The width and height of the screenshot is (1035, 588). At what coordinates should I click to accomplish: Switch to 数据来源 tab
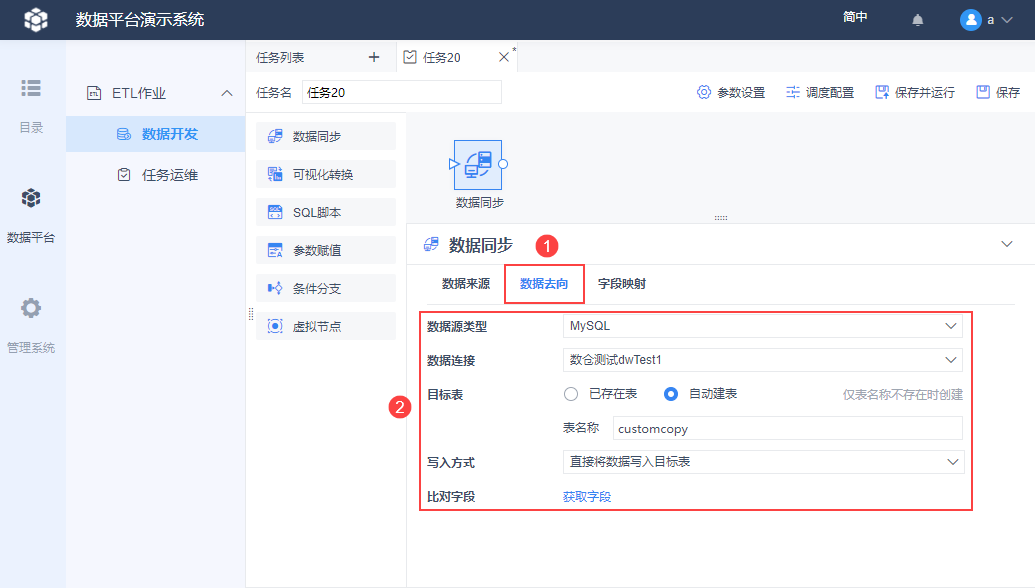[x=466, y=284]
